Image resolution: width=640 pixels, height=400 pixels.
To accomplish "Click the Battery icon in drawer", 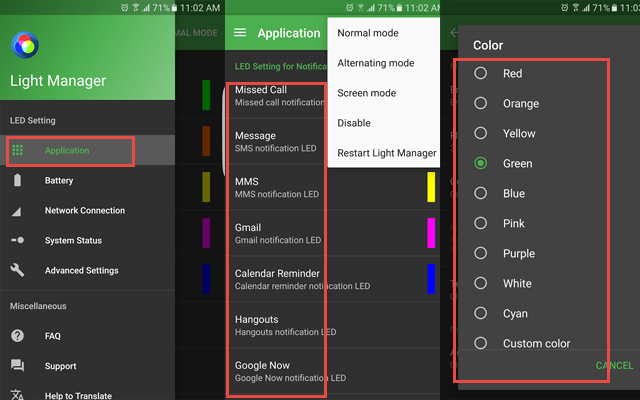I will click(17, 180).
